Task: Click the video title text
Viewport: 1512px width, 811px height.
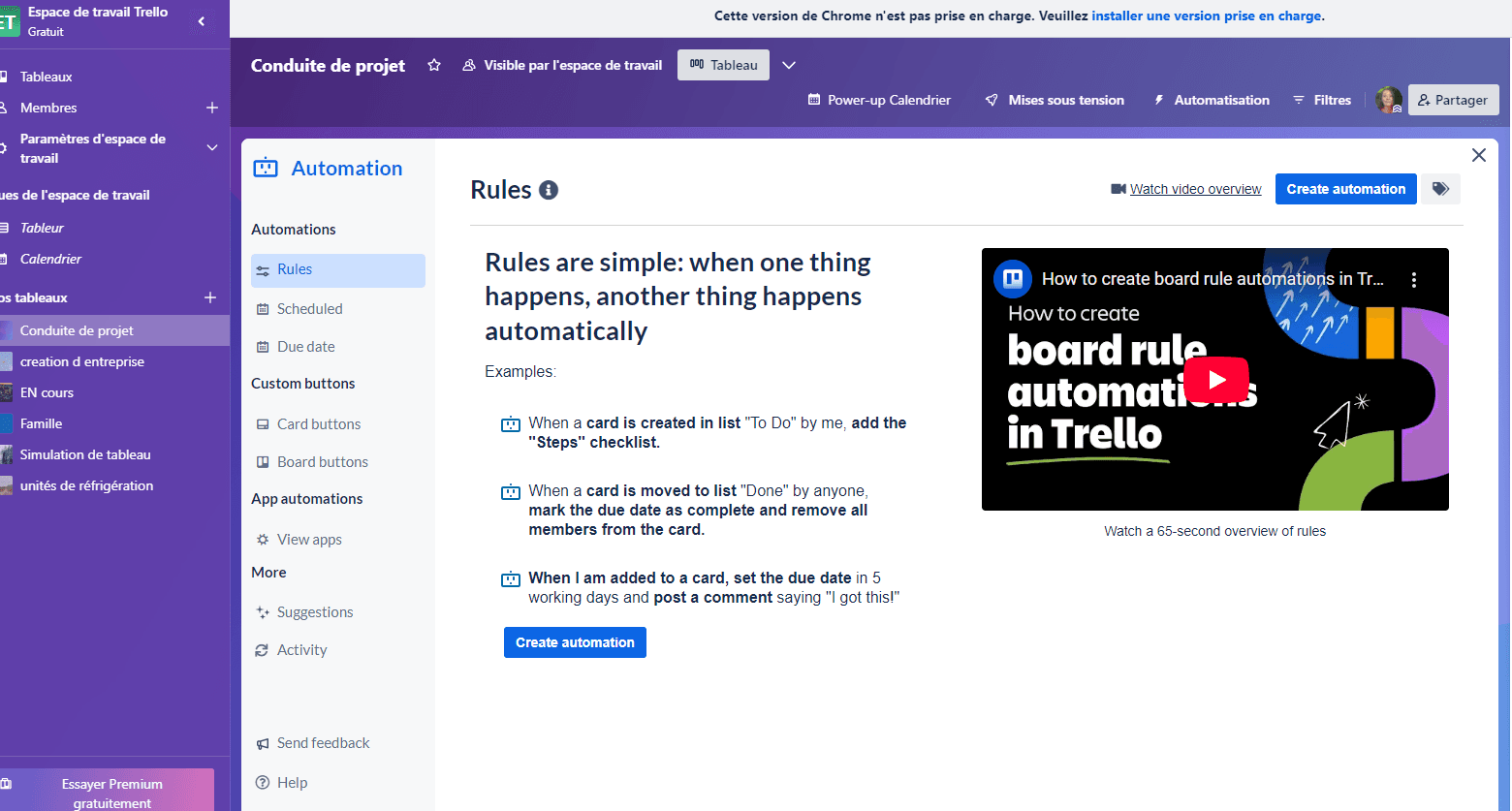Action: pos(1213,279)
